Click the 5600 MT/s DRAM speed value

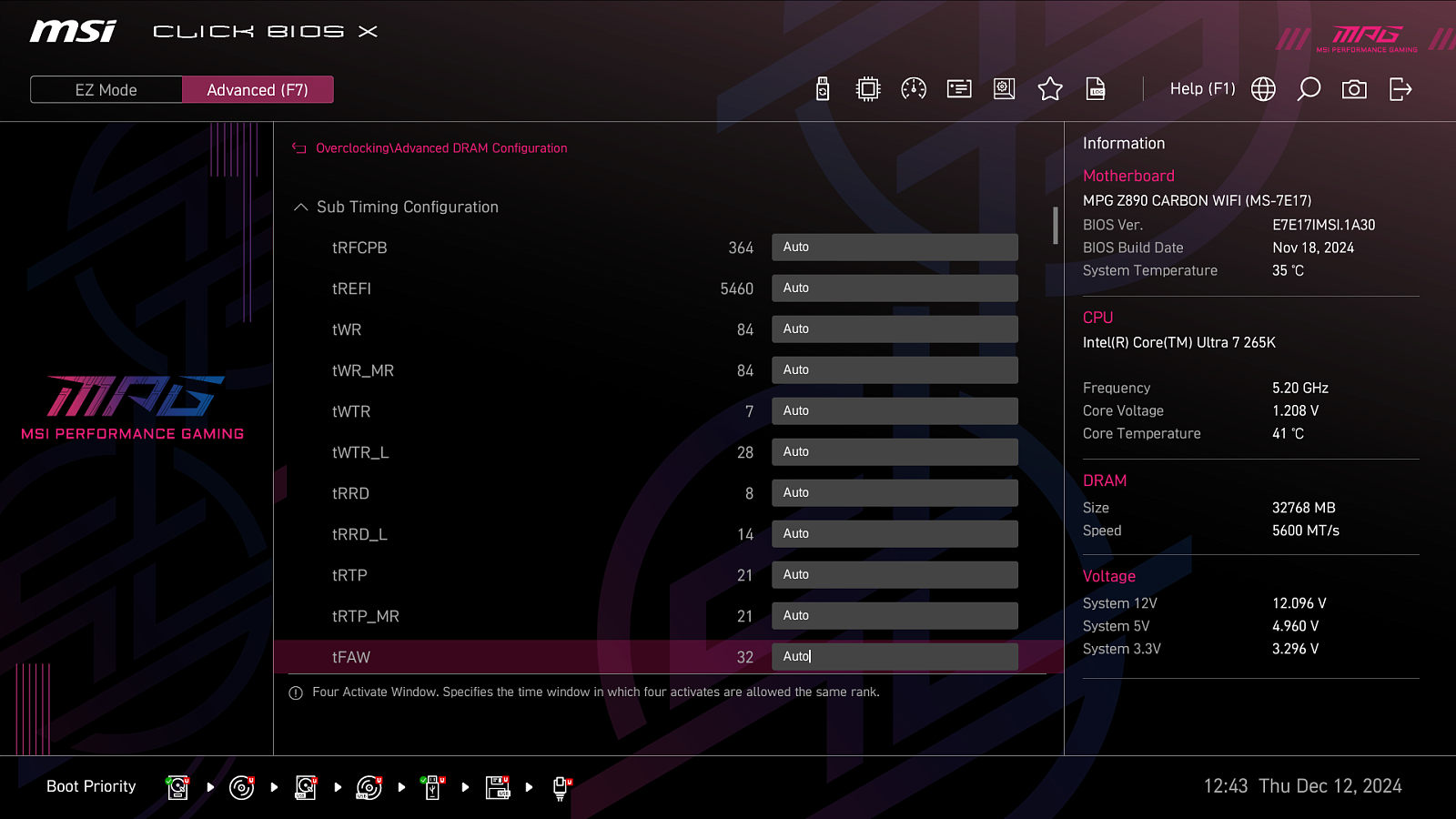click(x=1306, y=531)
